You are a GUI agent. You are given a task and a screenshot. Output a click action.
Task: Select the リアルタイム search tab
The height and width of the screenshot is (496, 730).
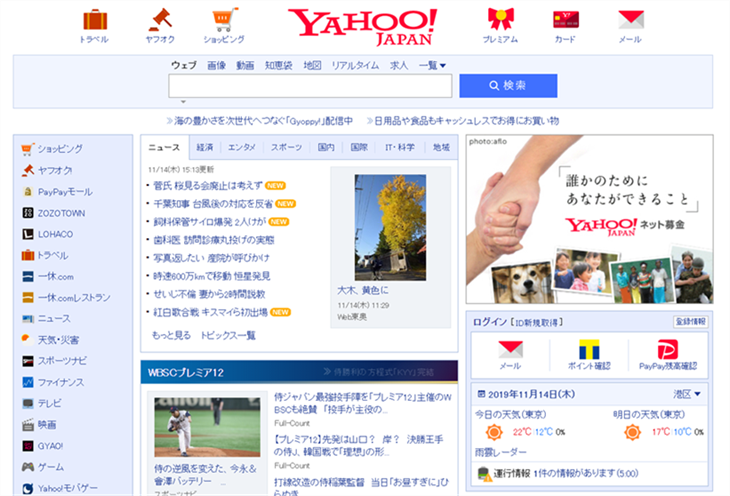click(355, 65)
